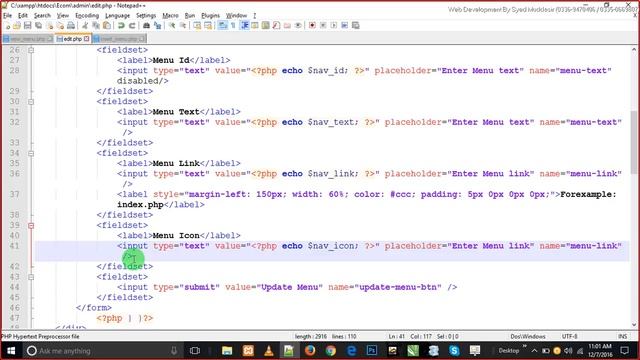Click the Playback macro icon
This screenshot has height=360, width=640.
pyautogui.click(x=334, y=25)
